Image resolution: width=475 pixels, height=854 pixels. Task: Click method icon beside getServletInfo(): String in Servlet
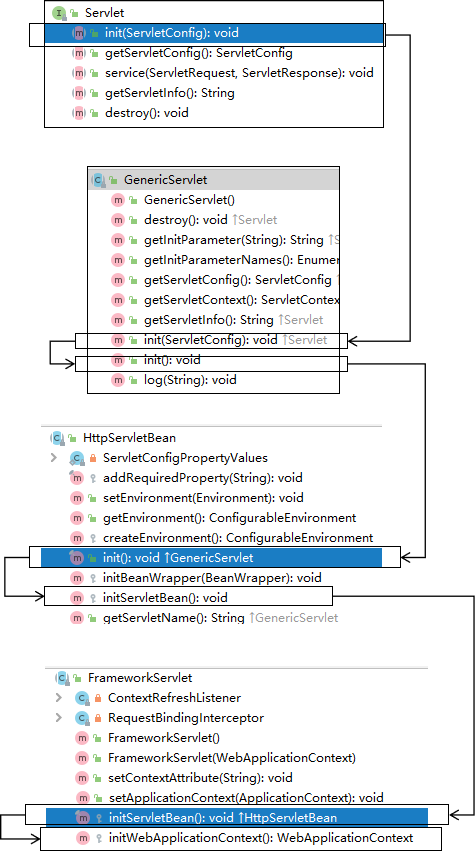point(79,93)
